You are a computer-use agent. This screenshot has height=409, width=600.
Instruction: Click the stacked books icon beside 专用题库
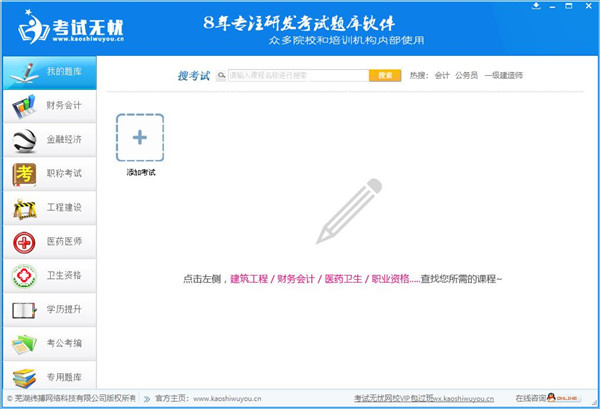[x=24, y=378]
